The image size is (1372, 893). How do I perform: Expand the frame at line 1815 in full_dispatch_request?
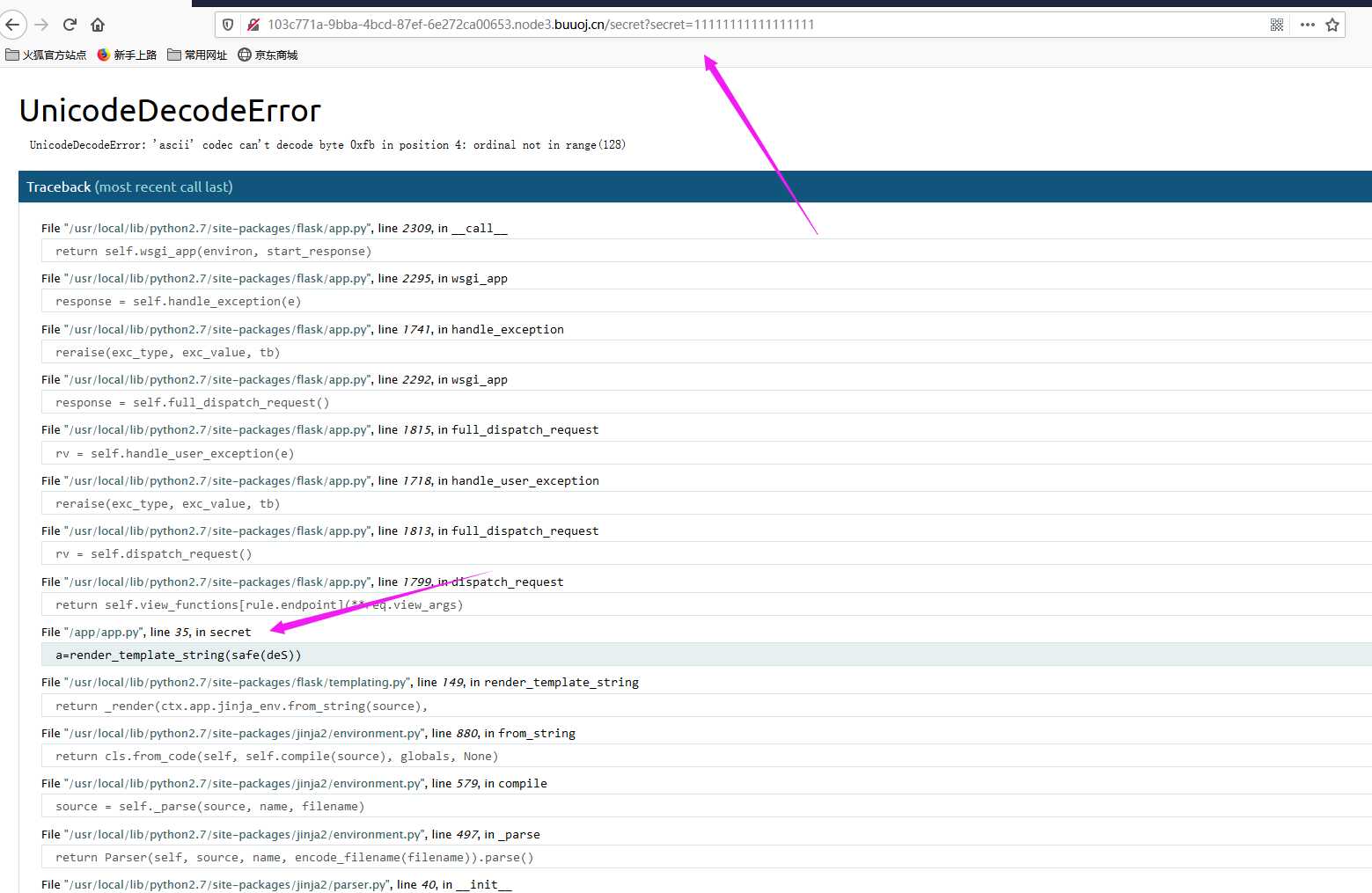[319, 429]
